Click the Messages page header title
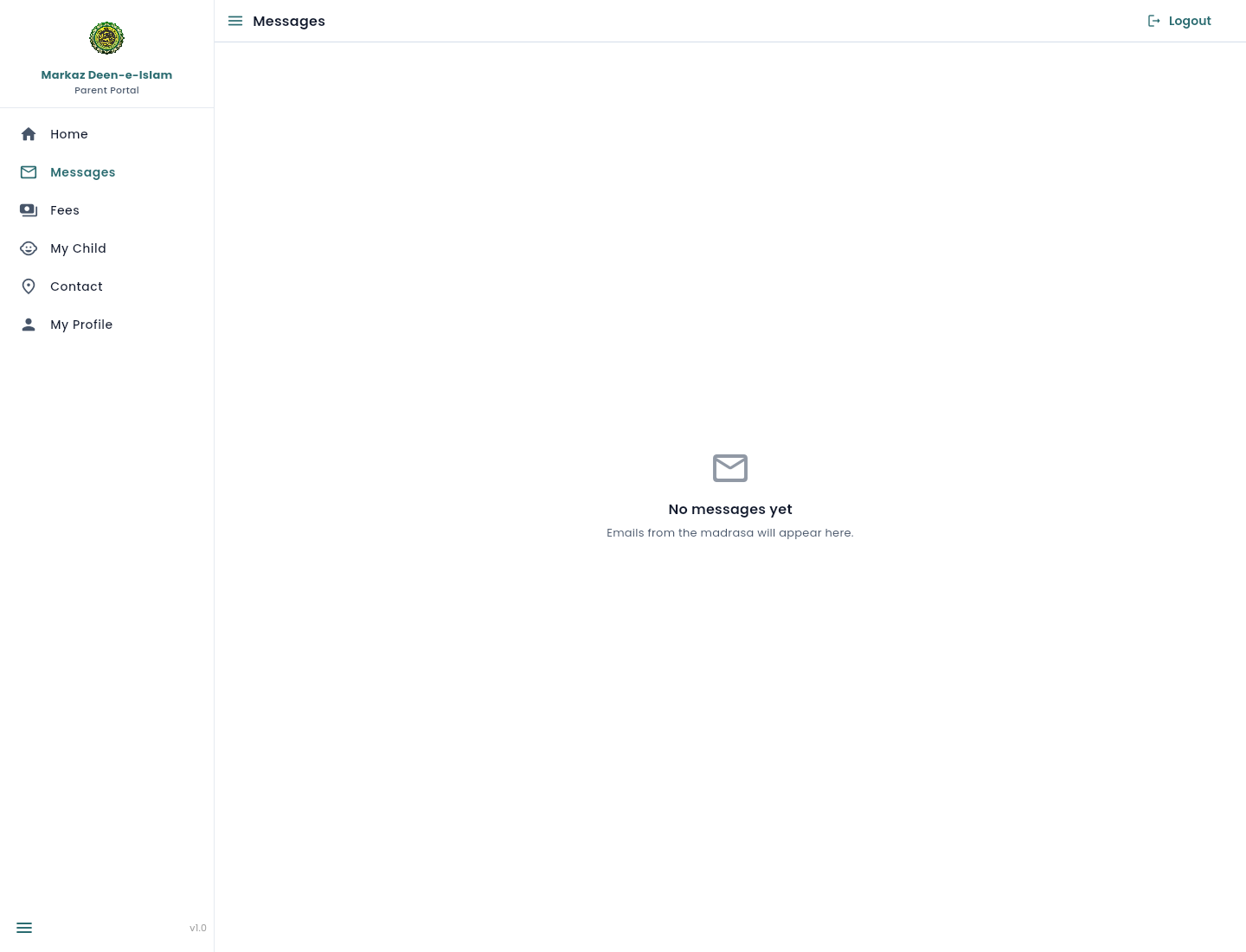1246x952 pixels. click(x=289, y=22)
